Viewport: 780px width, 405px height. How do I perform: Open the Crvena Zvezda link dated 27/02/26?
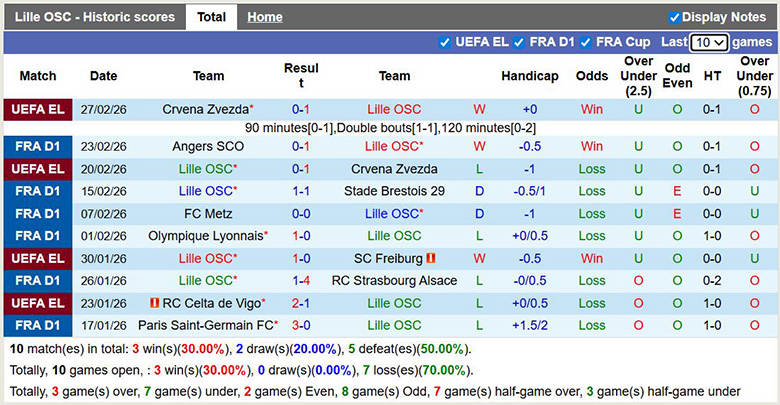(x=206, y=109)
